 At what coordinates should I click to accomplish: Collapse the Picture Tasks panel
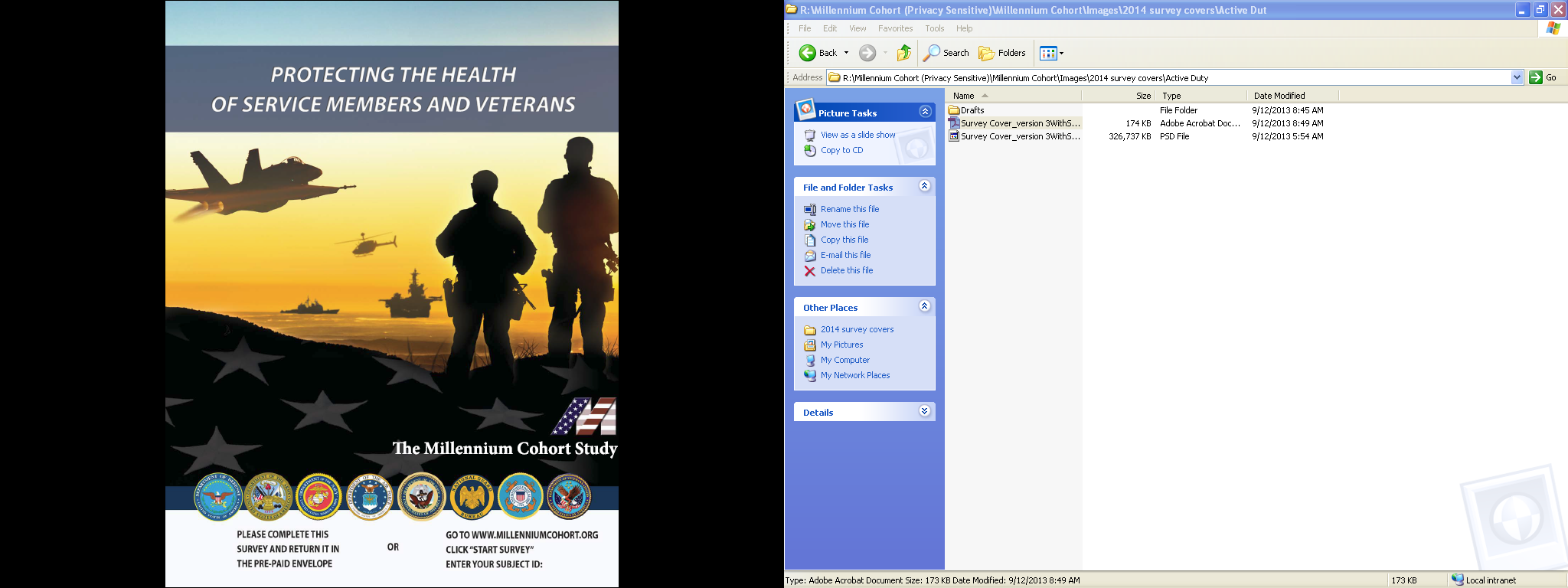coord(925,112)
